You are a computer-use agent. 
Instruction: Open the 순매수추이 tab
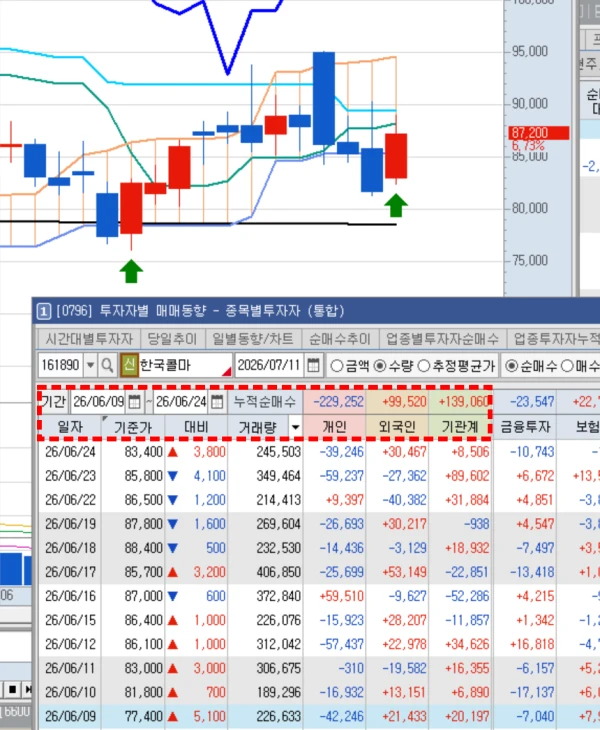[x=340, y=339]
